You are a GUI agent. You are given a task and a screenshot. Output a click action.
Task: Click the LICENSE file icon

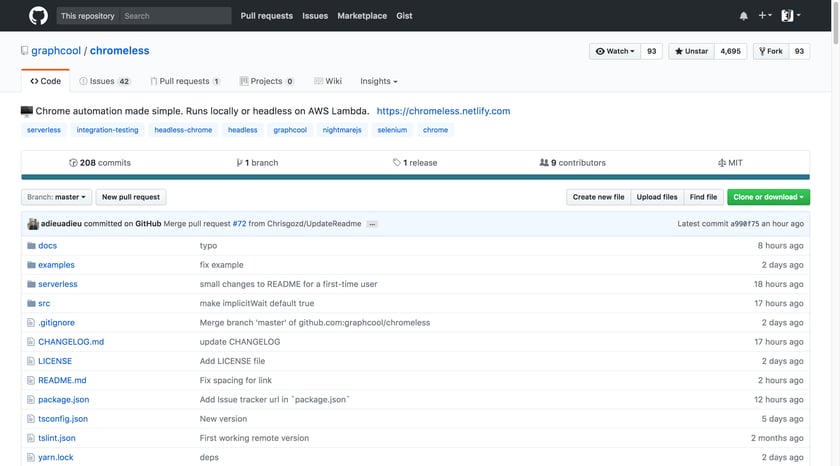pyautogui.click(x=31, y=362)
